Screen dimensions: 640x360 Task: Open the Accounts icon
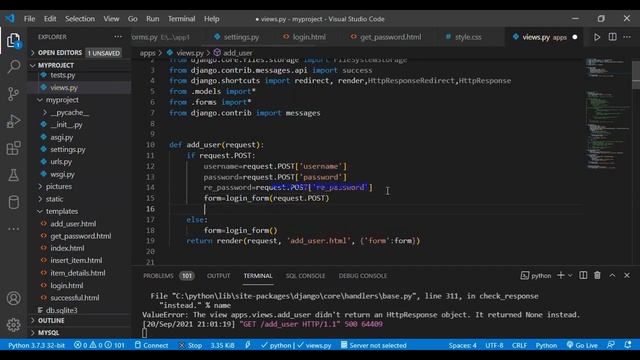coord(13,298)
